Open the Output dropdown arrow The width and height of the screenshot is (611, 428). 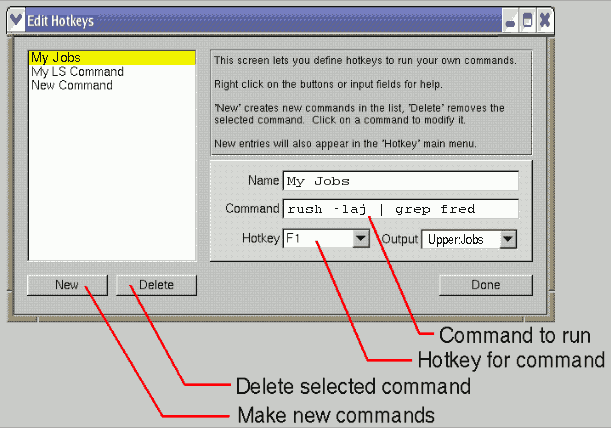(x=508, y=239)
